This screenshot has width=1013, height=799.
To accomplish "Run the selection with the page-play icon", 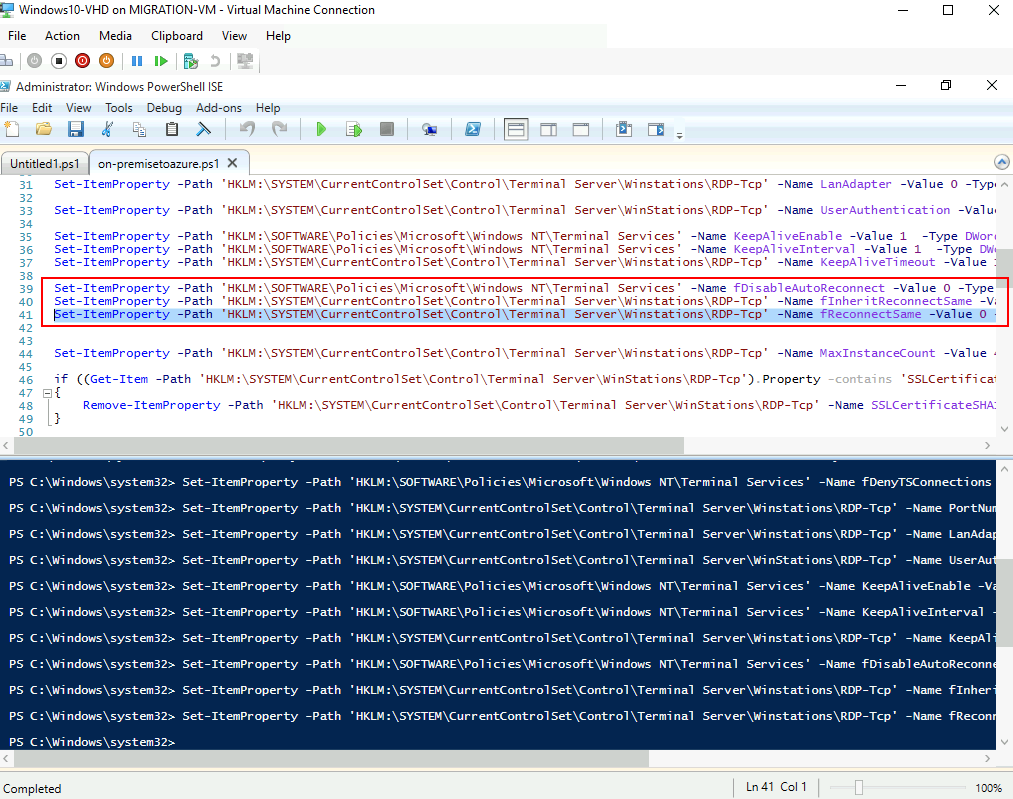I will pyautogui.click(x=354, y=129).
